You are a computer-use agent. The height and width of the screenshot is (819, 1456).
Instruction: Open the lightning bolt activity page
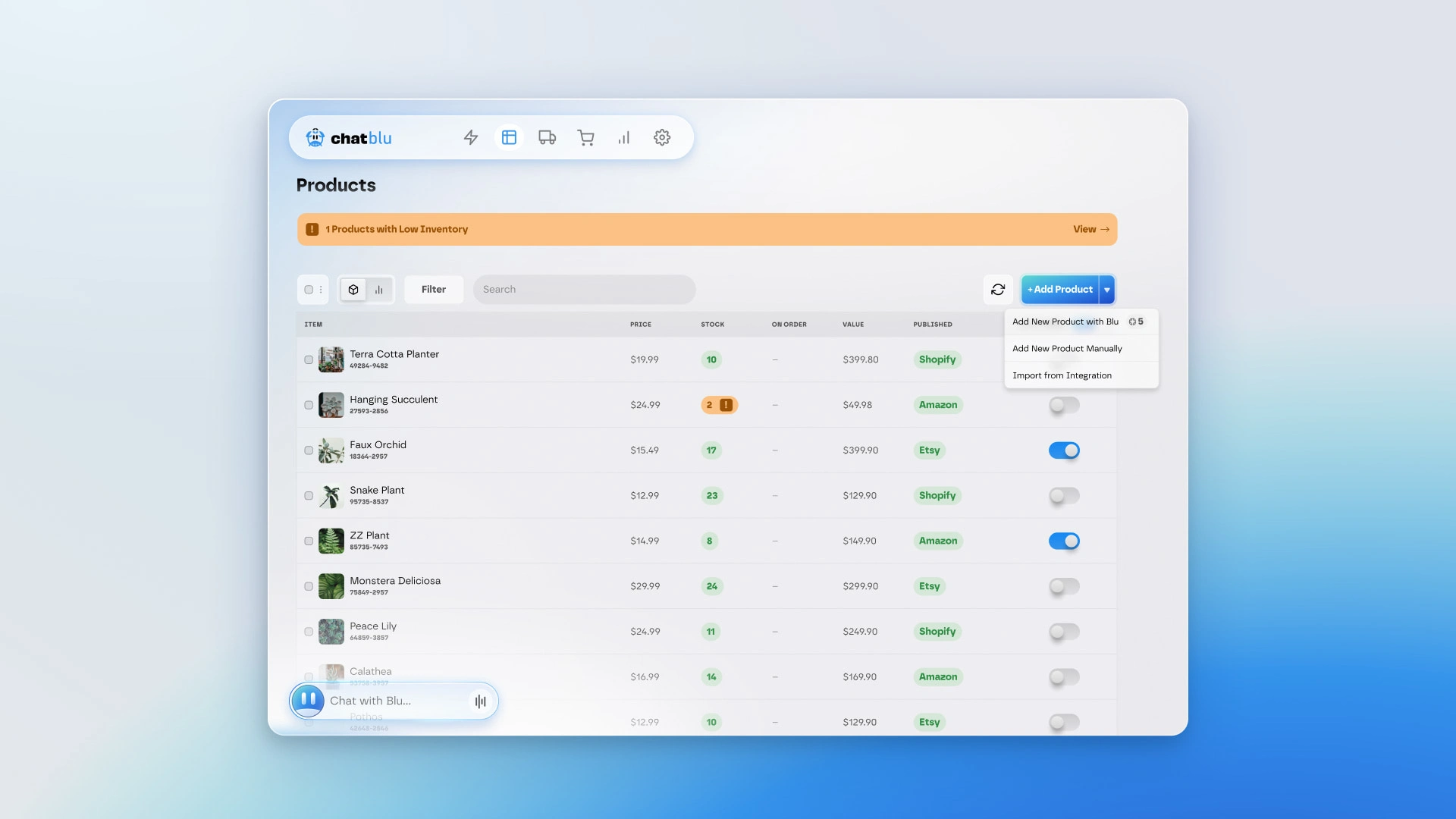471,137
